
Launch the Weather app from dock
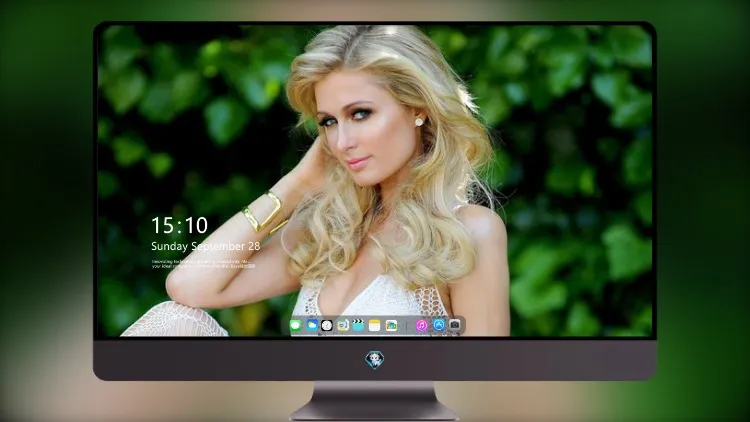pyautogui.click(x=312, y=325)
